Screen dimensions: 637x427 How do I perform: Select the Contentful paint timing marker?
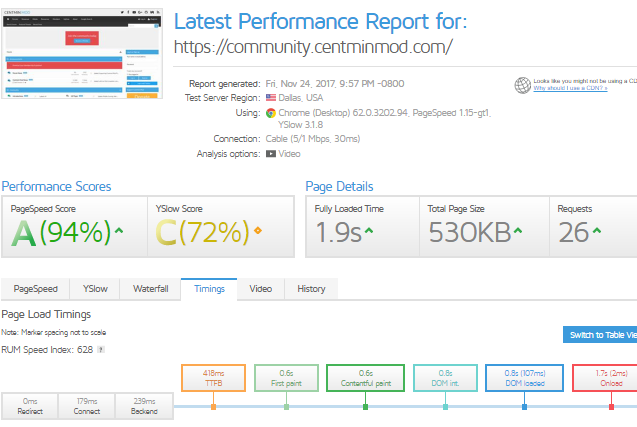(x=365, y=378)
